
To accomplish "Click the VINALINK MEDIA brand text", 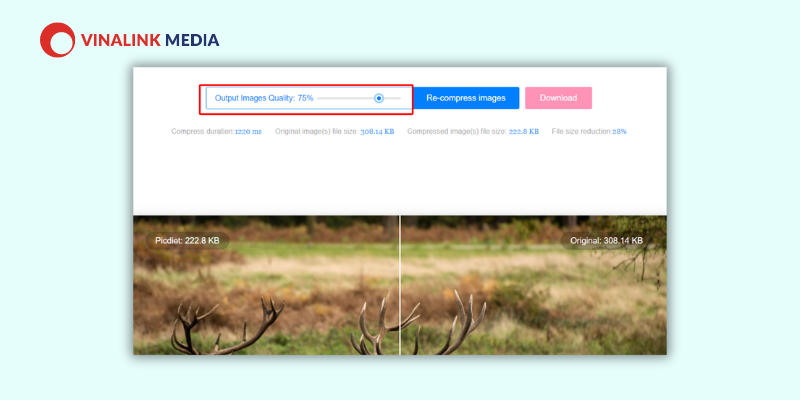I will [150, 40].
